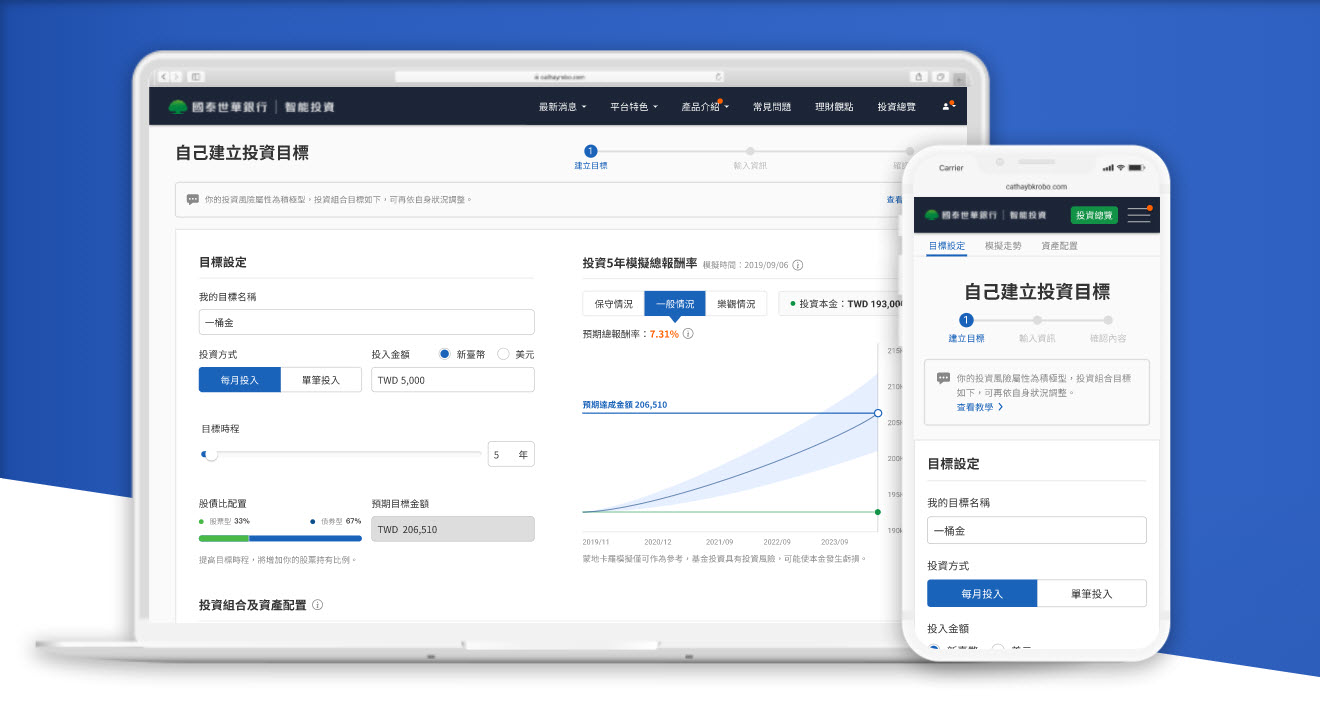Image resolution: width=1320 pixels, height=714 pixels.
Task: Click info icon next to 投資組合及資產配置
Action: pyautogui.click(x=317, y=605)
